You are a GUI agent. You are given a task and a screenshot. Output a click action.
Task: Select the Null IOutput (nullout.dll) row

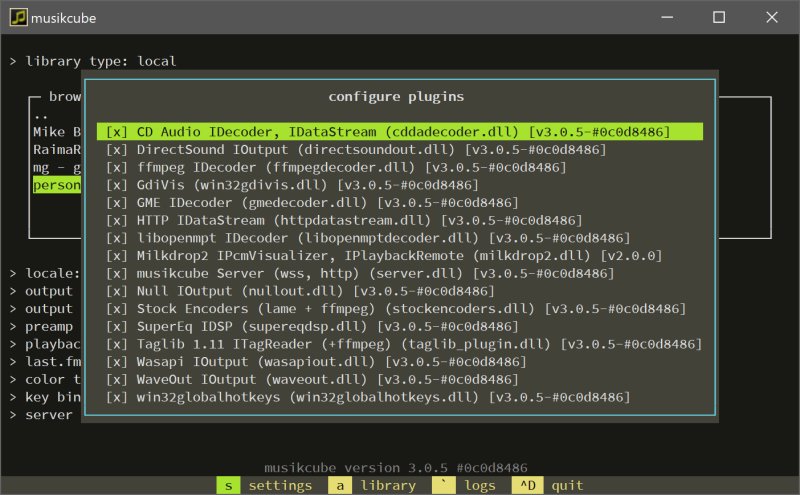click(x=400, y=291)
